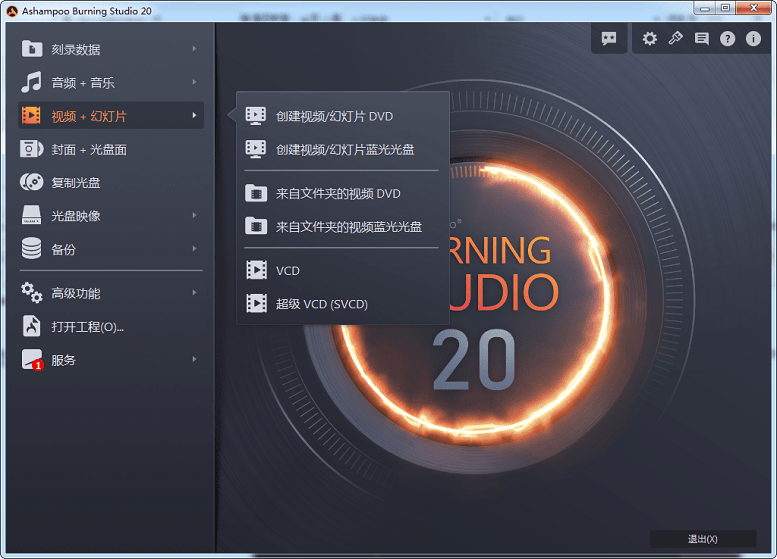The height and width of the screenshot is (559, 777).
Task: Click the film icon beside 超级 VCD (SVCD)
Action: pyautogui.click(x=256, y=303)
